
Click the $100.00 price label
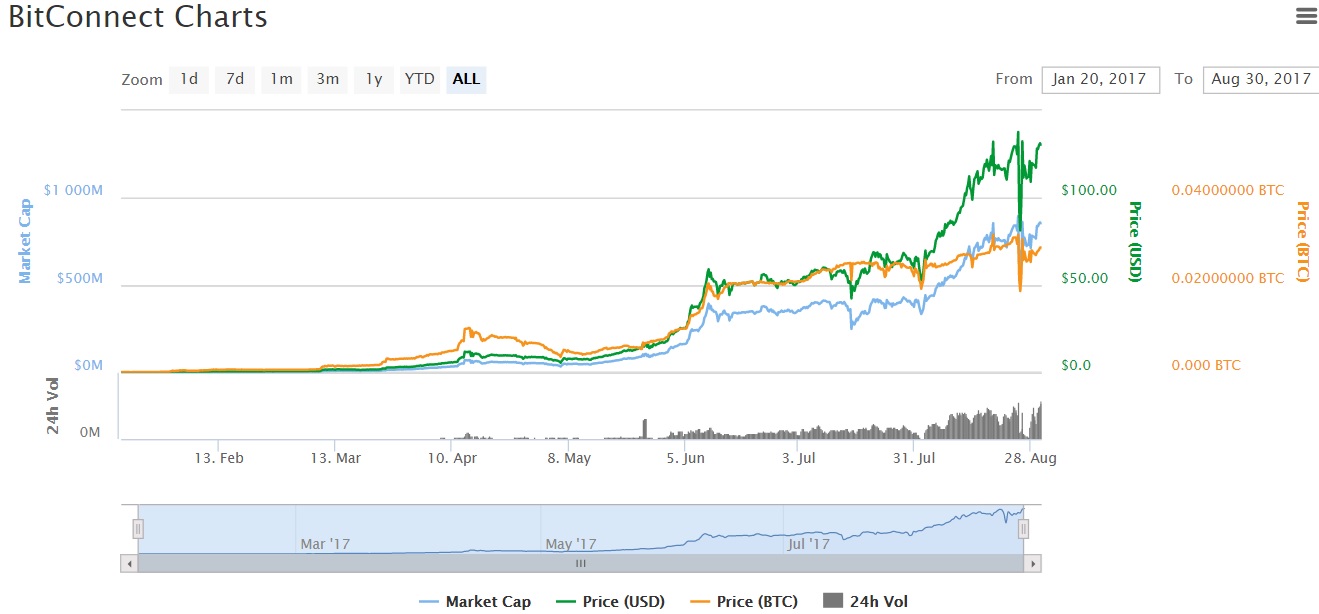click(x=1089, y=190)
